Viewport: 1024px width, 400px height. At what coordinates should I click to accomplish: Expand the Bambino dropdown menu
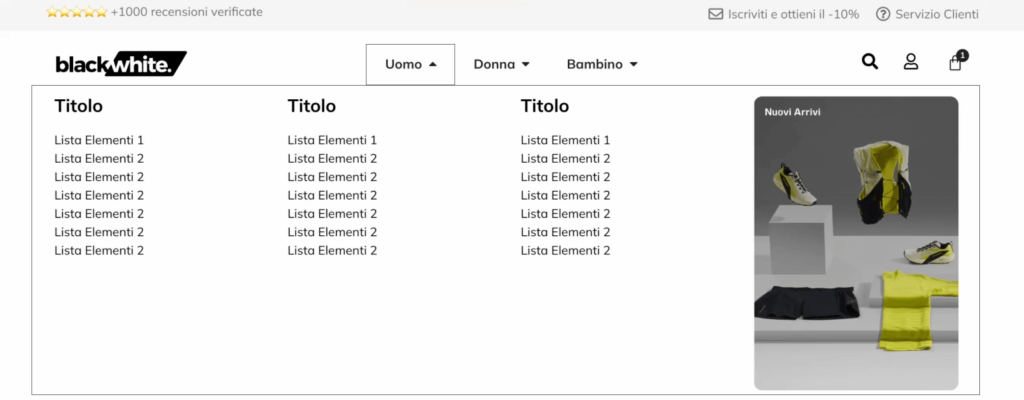coord(602,64)
